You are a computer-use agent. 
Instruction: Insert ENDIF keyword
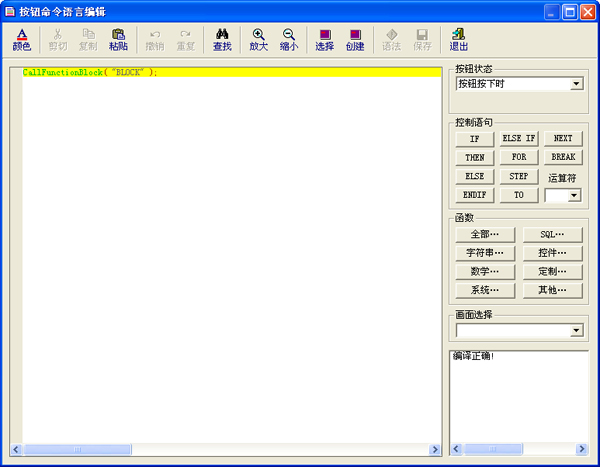point(475,195)
